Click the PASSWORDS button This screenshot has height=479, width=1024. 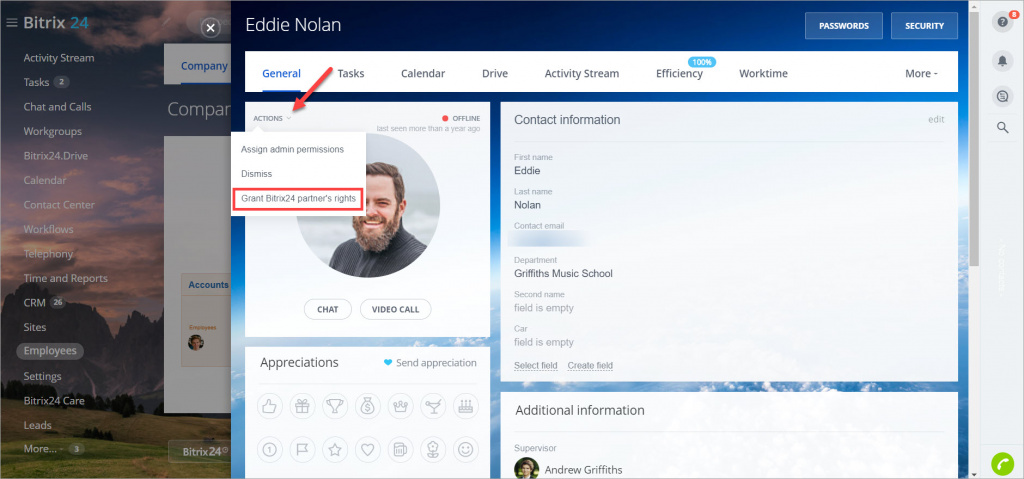tap(844, 25)
